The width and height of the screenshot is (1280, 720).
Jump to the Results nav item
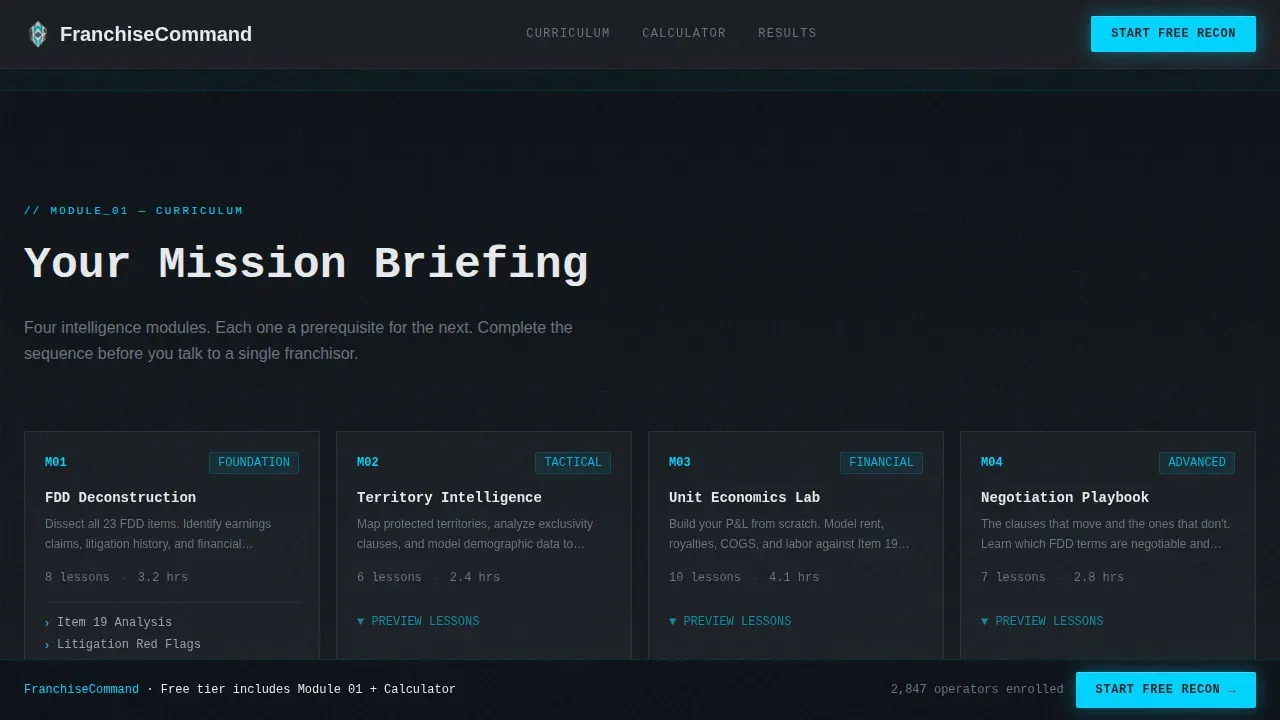787,33
